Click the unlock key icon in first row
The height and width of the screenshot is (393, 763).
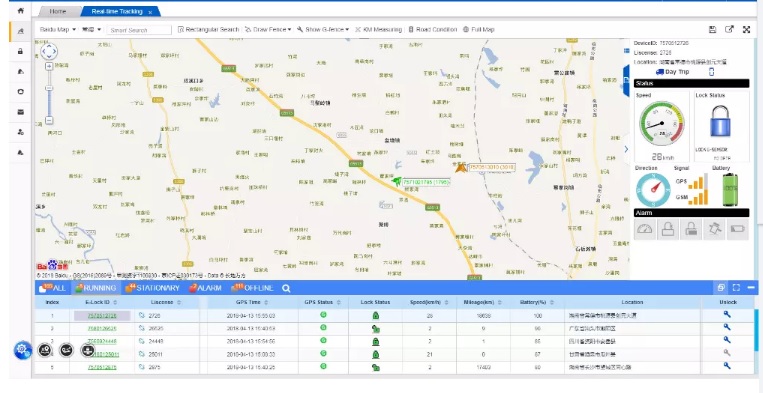(x=727, y=315)
